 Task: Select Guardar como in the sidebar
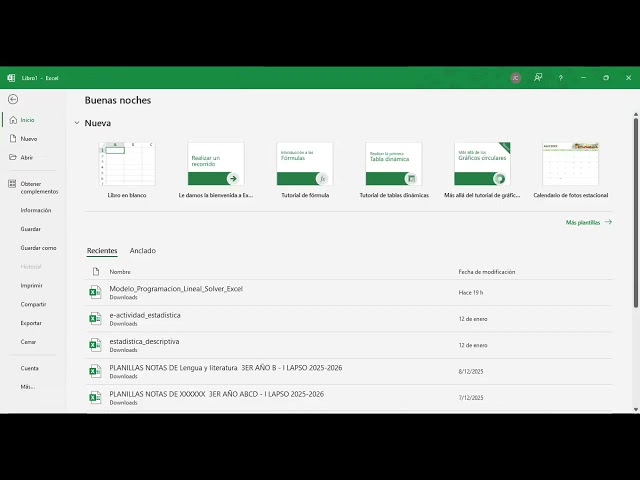(x=38, y=248)
